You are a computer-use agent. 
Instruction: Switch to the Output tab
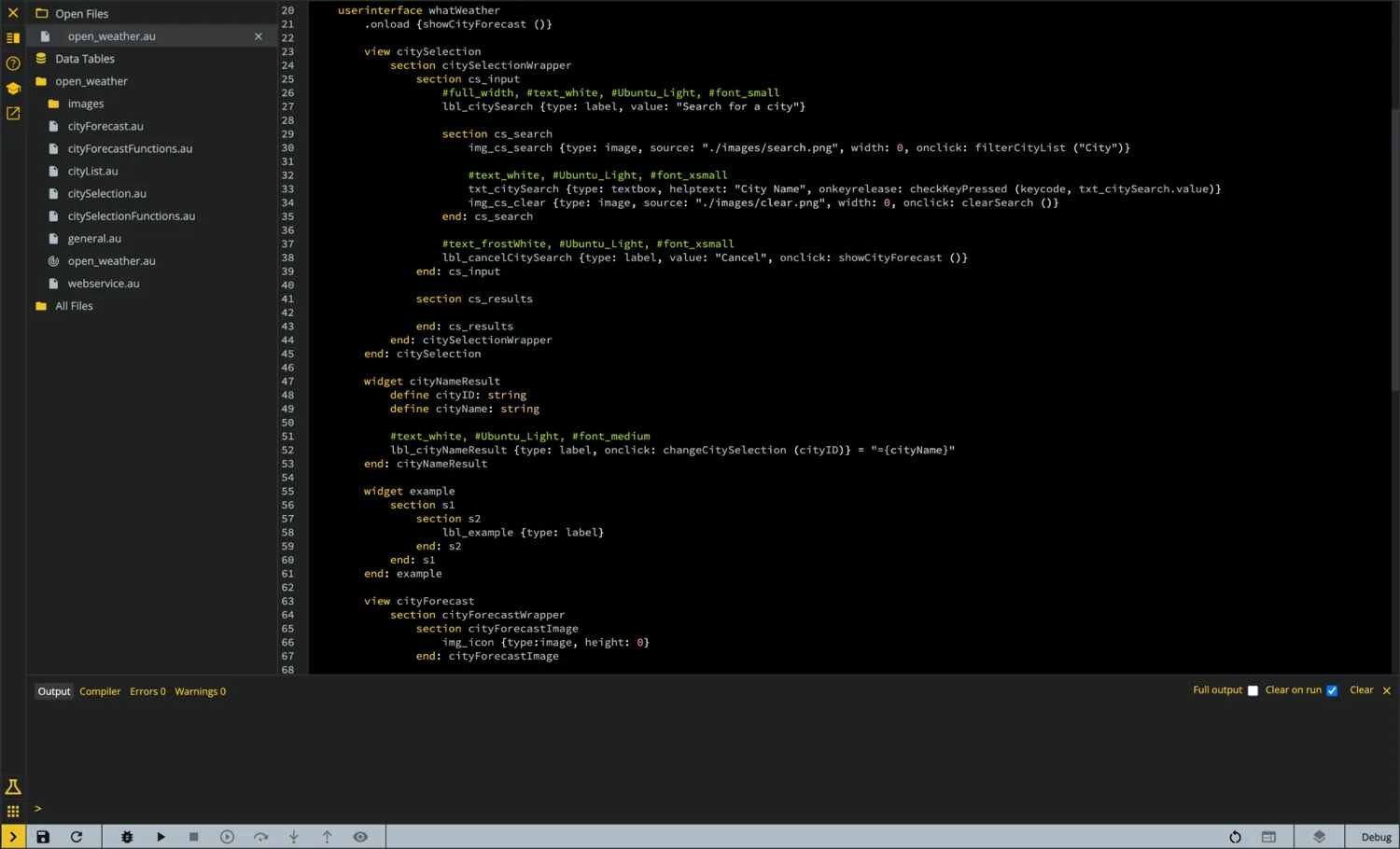point(54,691)
